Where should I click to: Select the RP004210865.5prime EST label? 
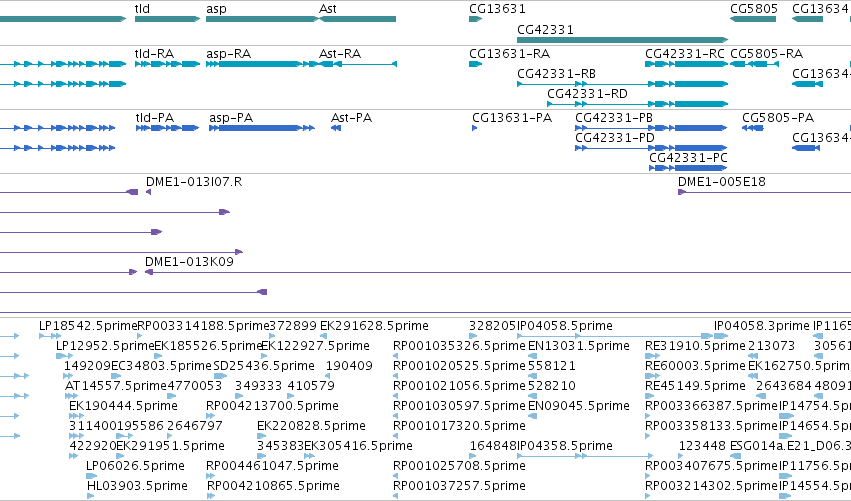pyautogui.click(x=274, y=486)
